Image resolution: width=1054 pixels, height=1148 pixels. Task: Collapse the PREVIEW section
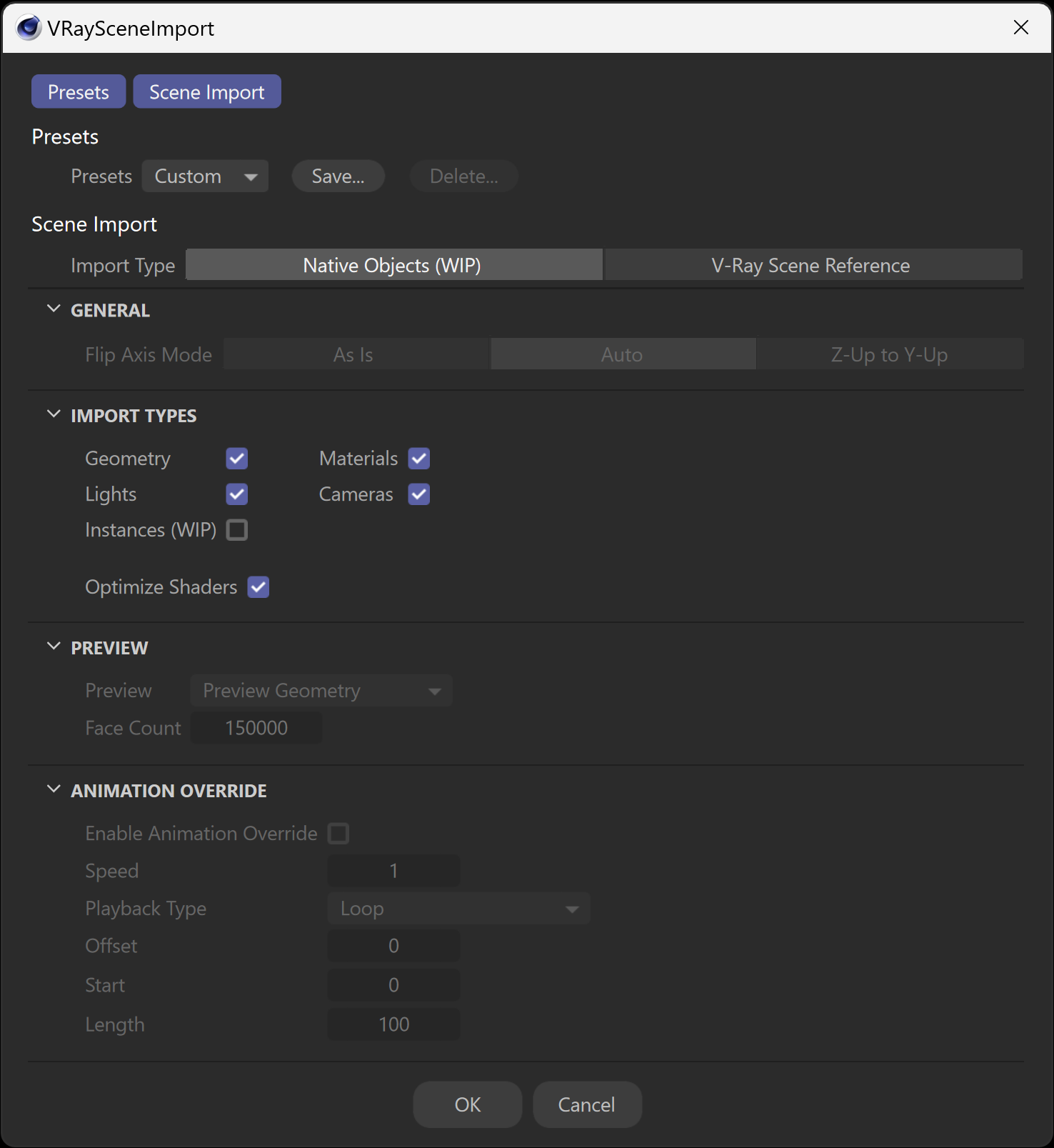click(x=54, y=647)
